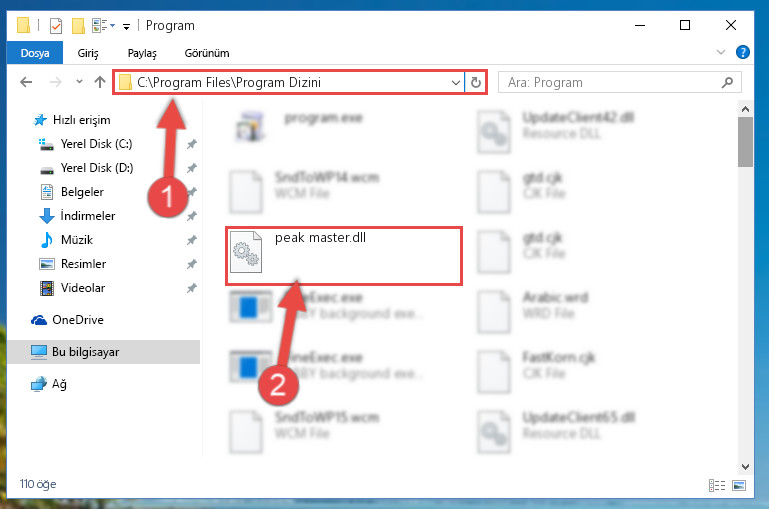Refresh the current folder view
The width and height of the screenshot is (769, 509).
(x=475, y=82)
